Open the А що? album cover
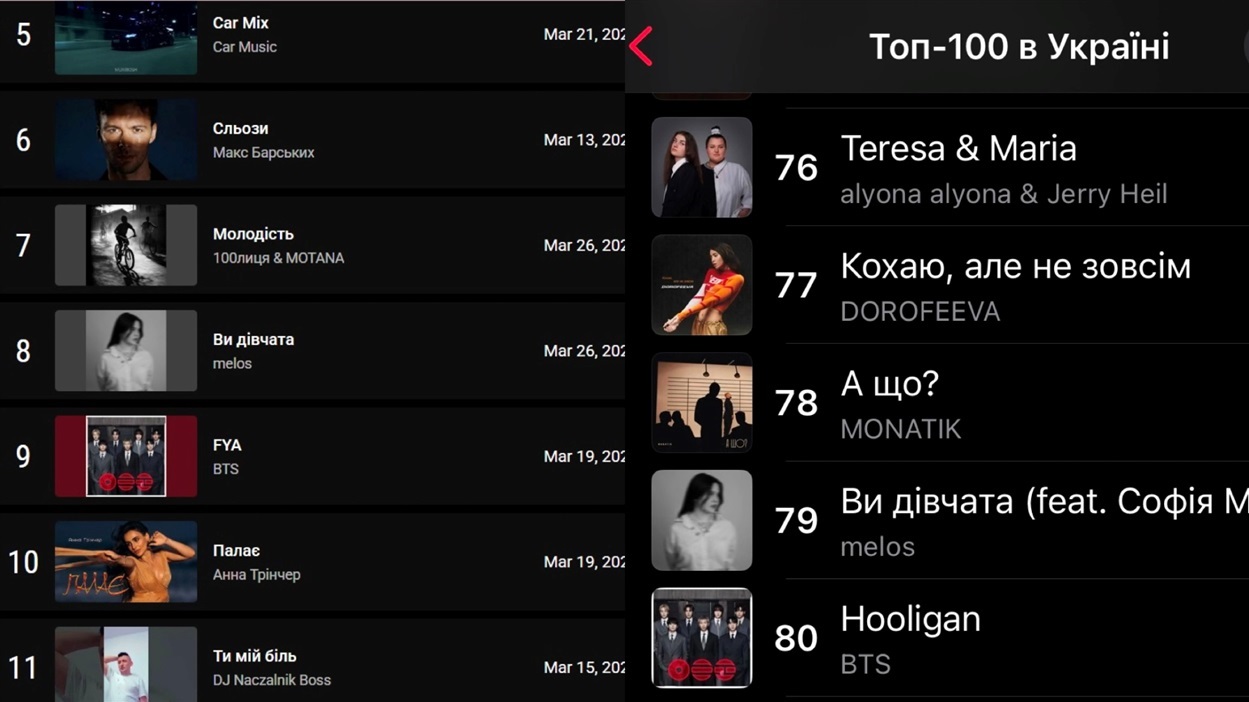This screenshot has height=702, width=1249. [701, 402]
